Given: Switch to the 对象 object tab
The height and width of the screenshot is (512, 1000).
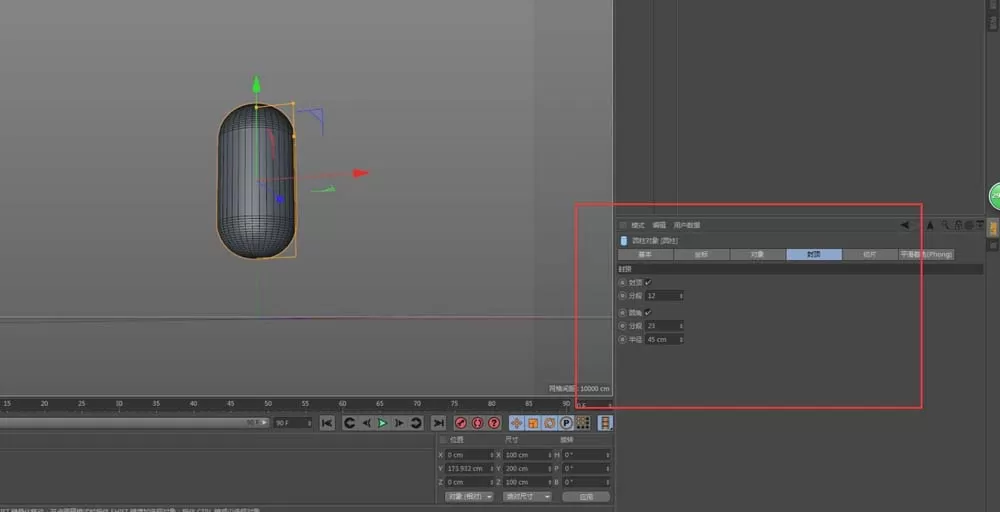Looking at the screenshot, I should [x=758, y=254].
